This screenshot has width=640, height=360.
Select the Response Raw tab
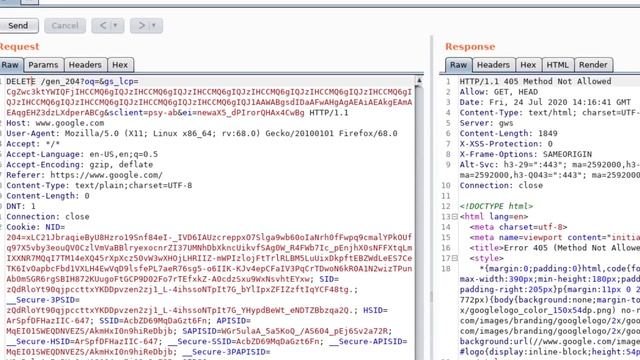(458, 65)
